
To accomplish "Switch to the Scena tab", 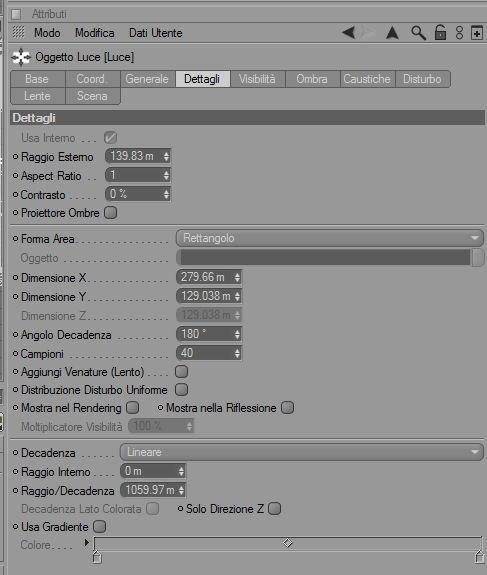I will point(93,96).
